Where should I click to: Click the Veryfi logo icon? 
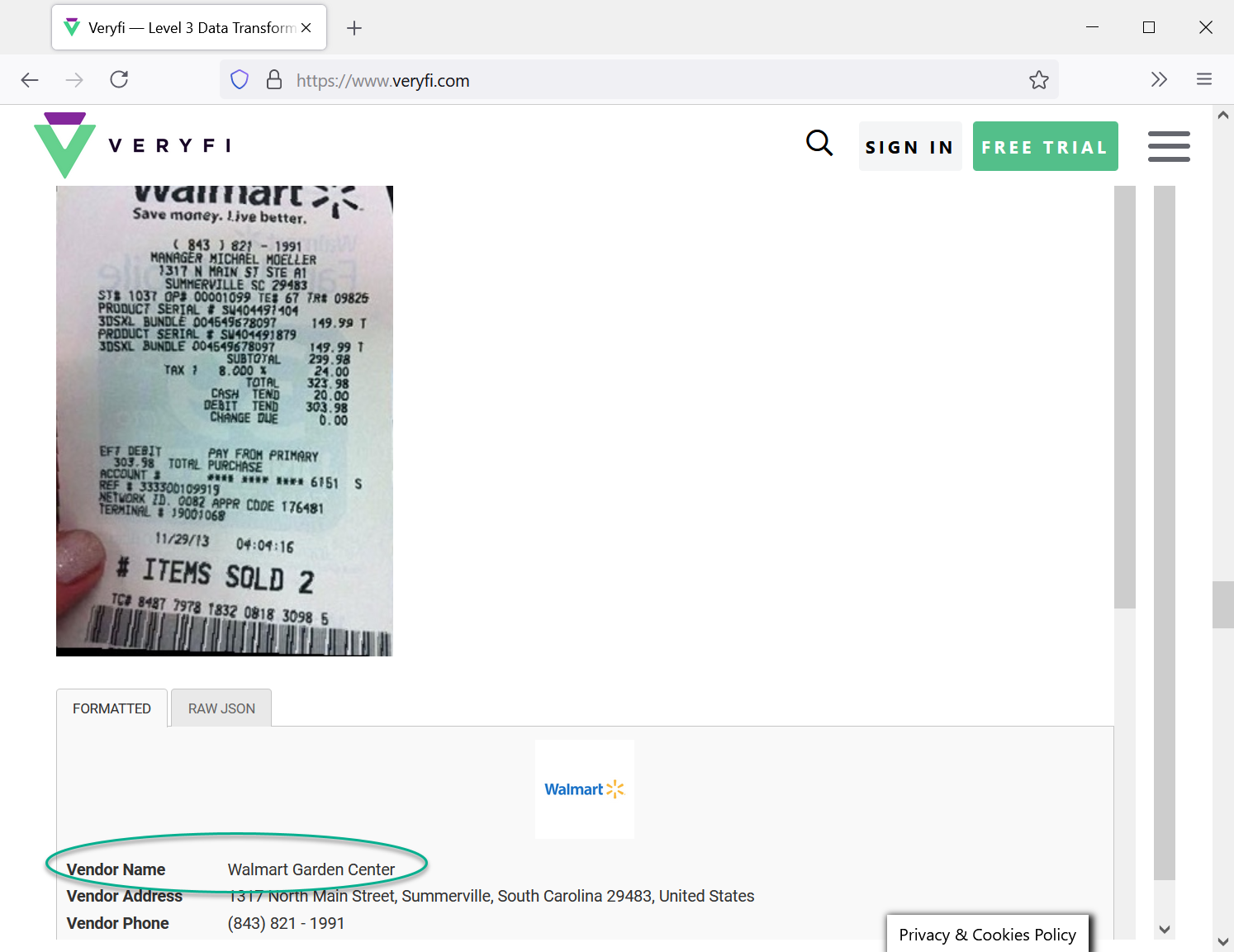coord(64,145)
